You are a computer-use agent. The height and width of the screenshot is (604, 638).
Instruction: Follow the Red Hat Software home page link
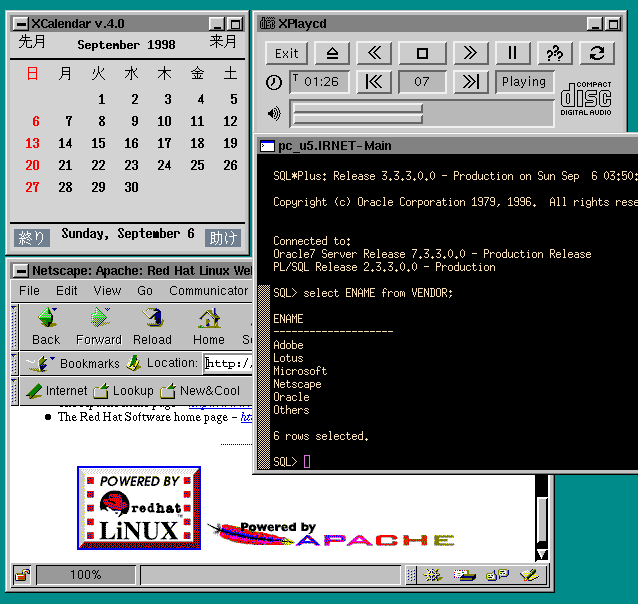[246, 417]
